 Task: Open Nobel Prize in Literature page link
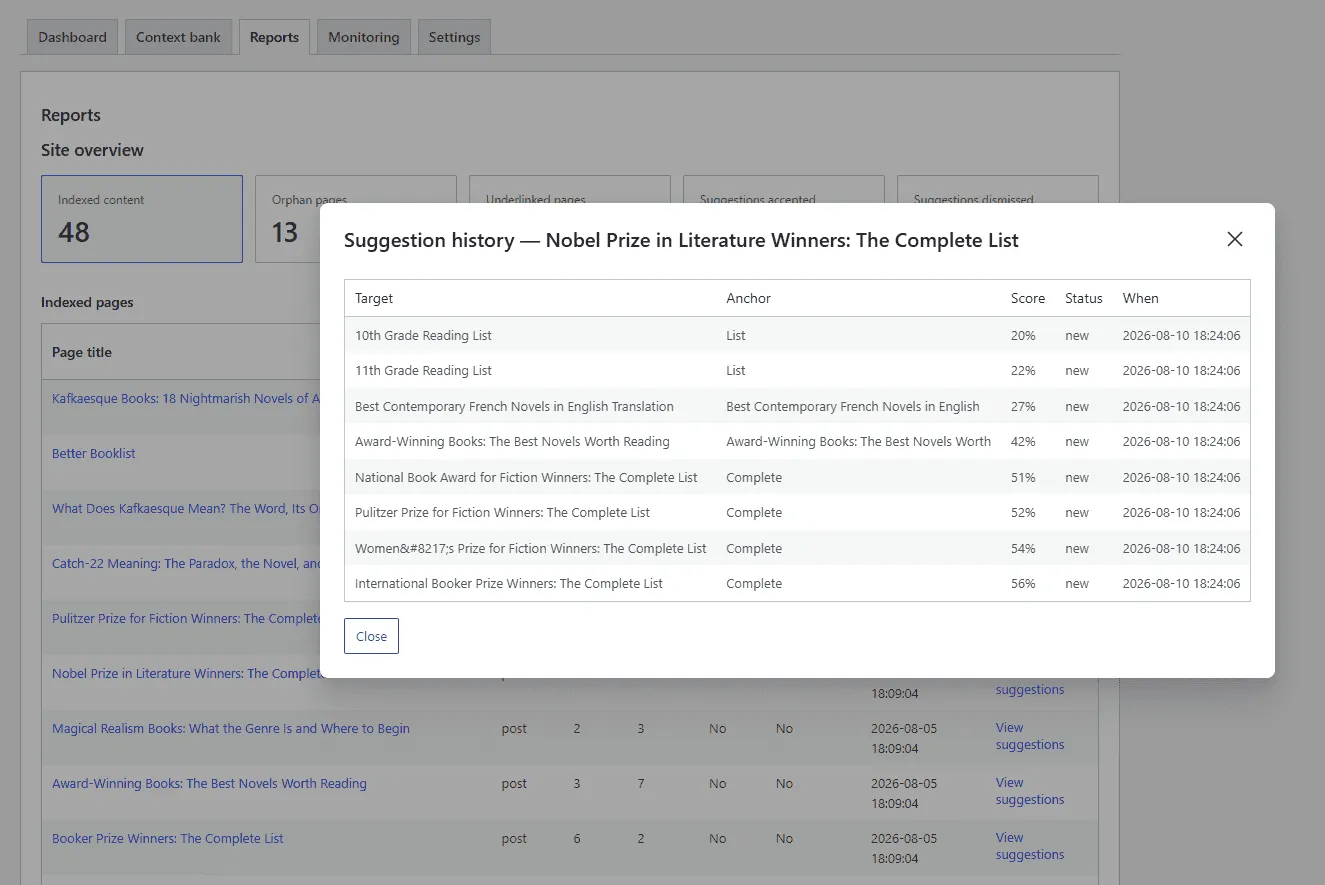pos(186,673)
